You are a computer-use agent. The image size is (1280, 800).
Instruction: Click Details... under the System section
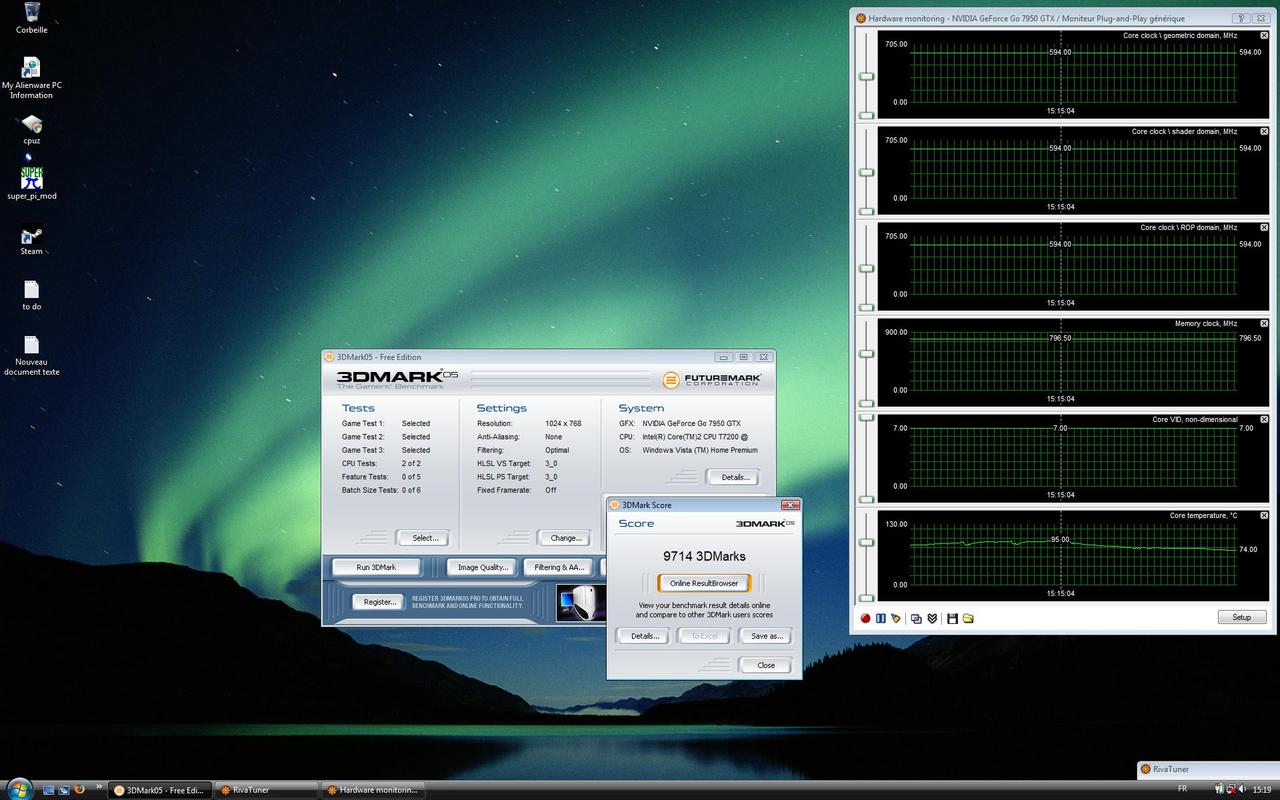coord(734,477)
